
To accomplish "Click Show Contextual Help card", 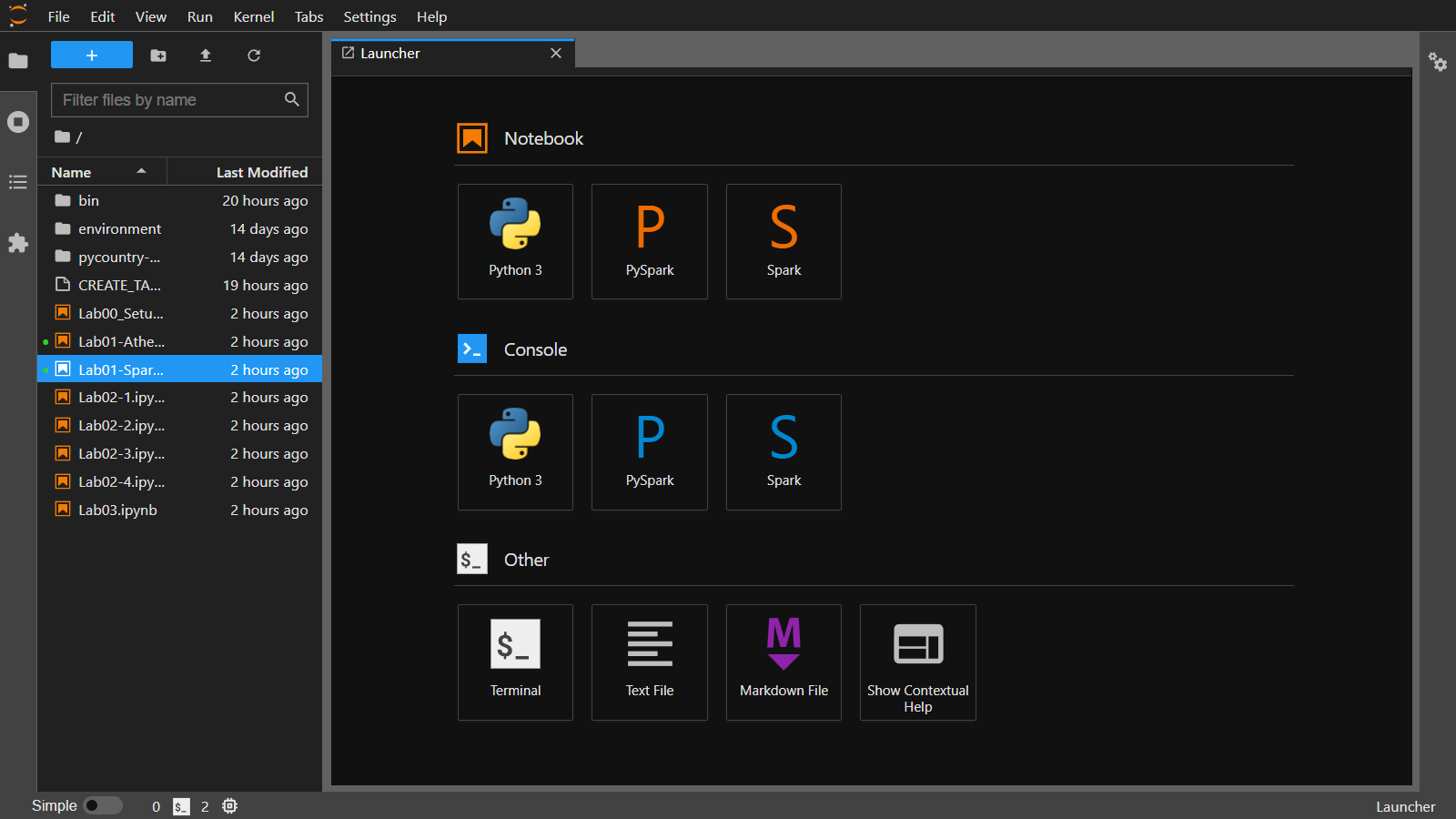I will [917, 662].
